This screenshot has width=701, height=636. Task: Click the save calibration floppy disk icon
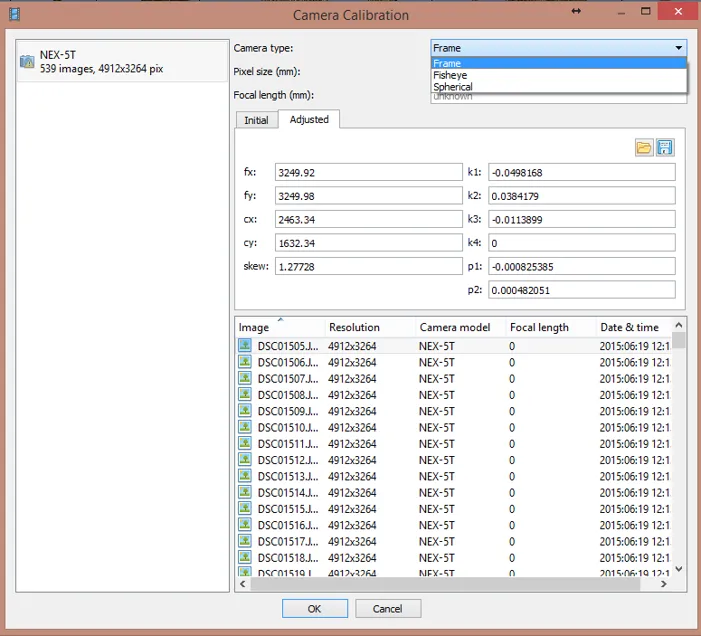664,148
